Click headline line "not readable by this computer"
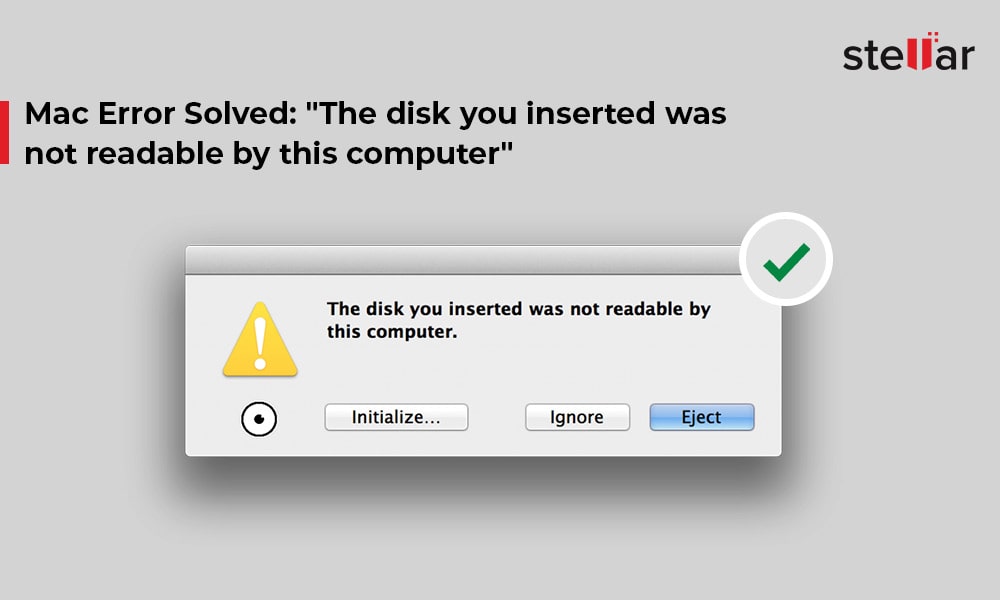 (268, 154)
